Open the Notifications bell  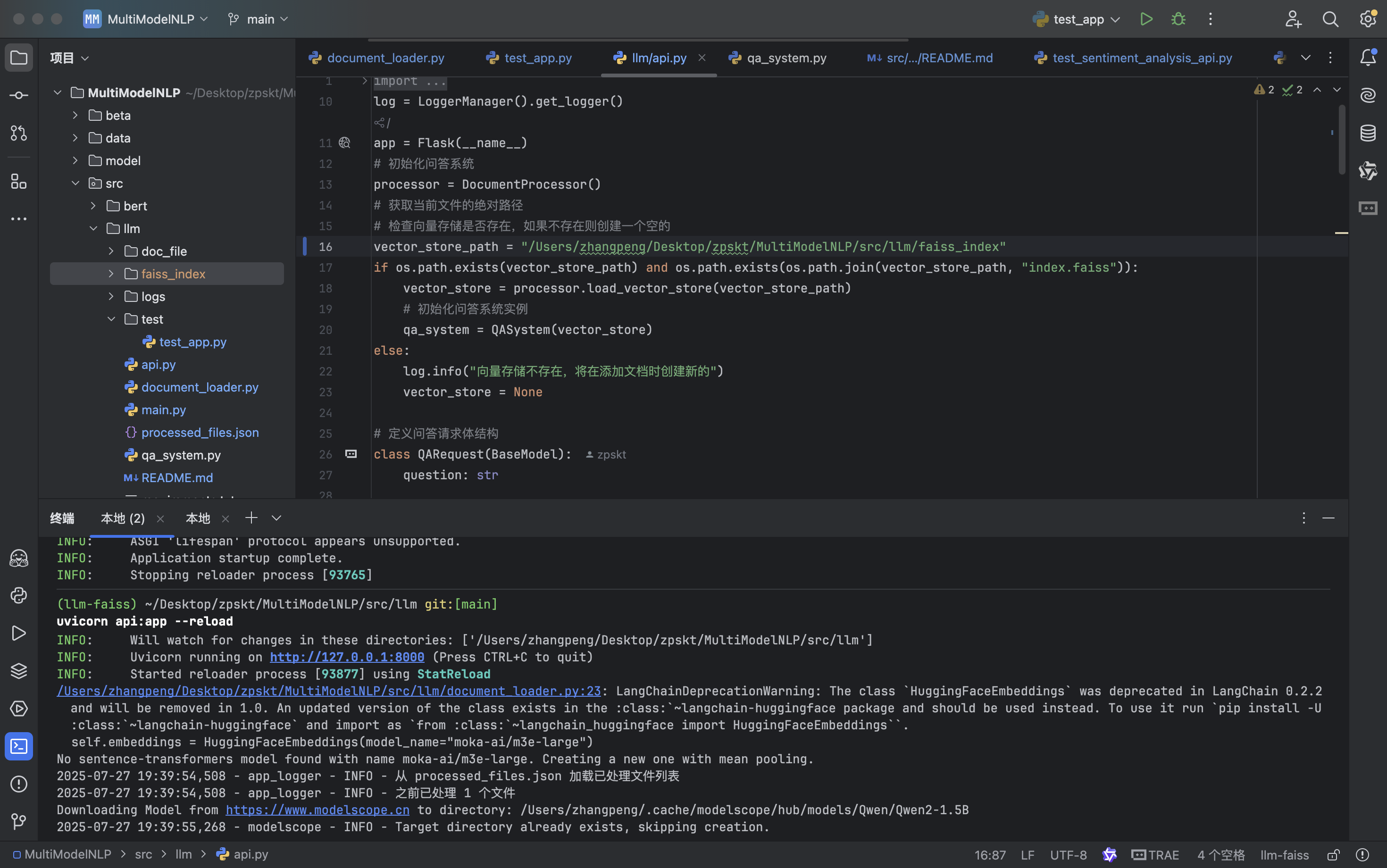[1368, 58]
